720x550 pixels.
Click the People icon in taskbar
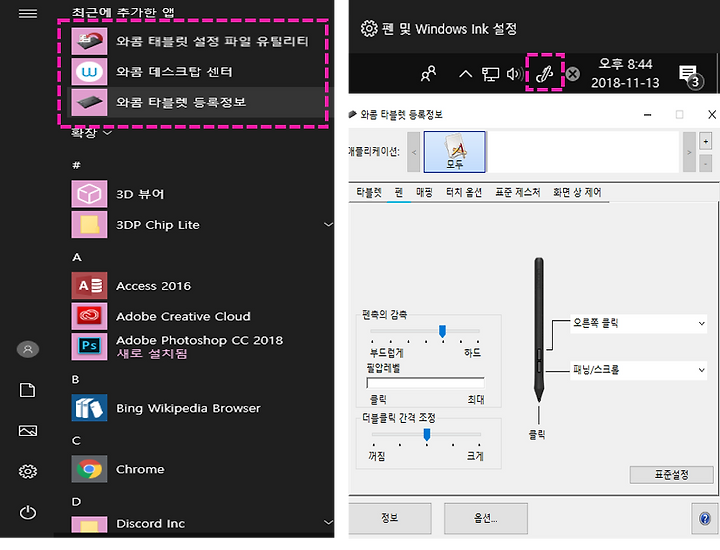pos(428,73)
